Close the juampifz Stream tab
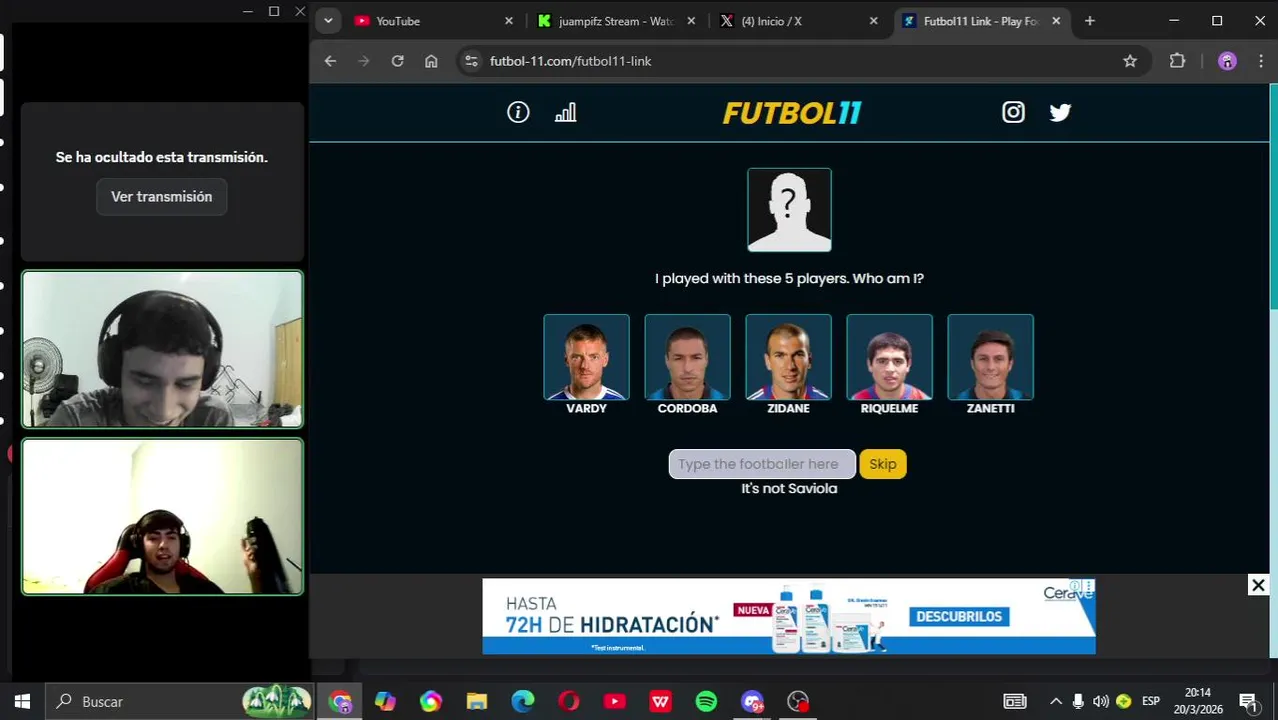The width and height of the screenshot is (1278, 720). tap(691, 21)
